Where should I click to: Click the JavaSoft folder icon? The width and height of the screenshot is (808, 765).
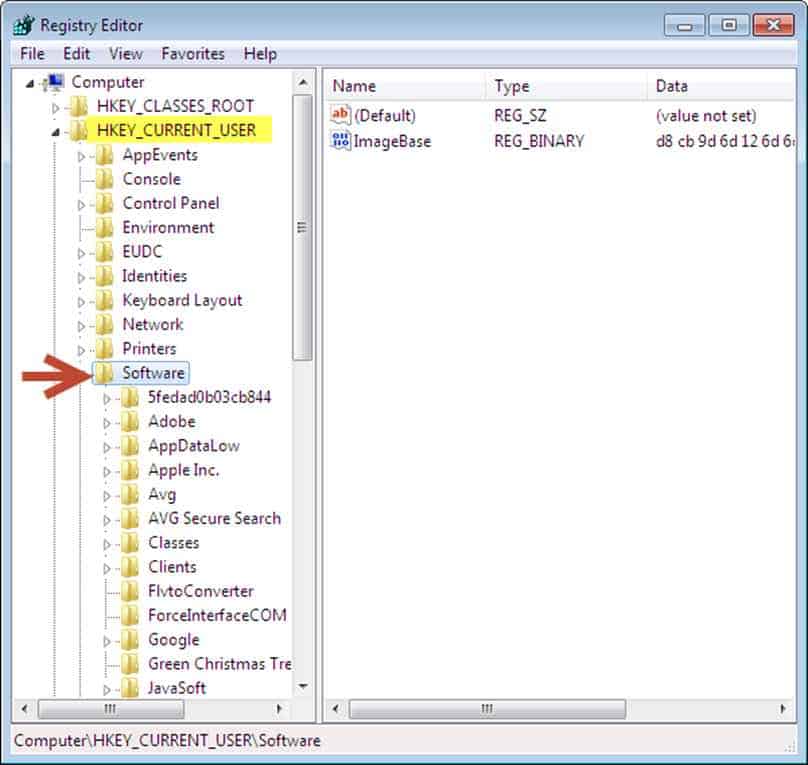129,688
